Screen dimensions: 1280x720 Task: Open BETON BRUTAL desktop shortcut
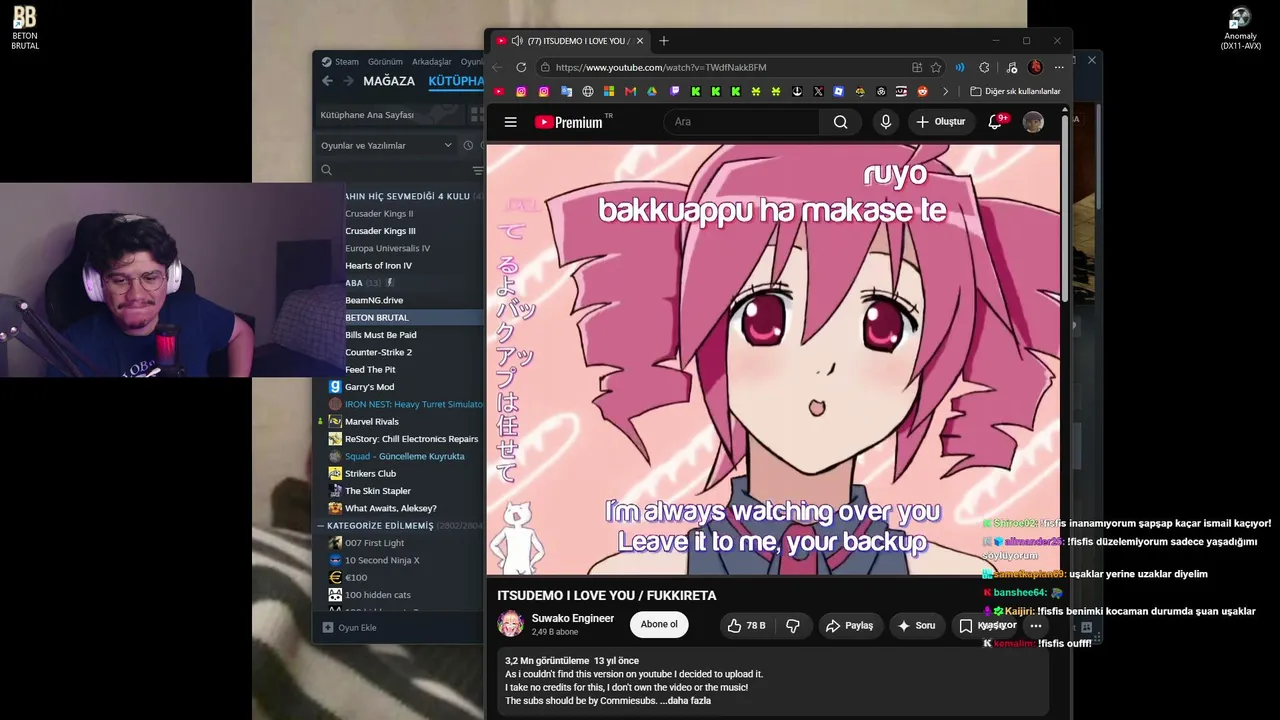point(25,27)
